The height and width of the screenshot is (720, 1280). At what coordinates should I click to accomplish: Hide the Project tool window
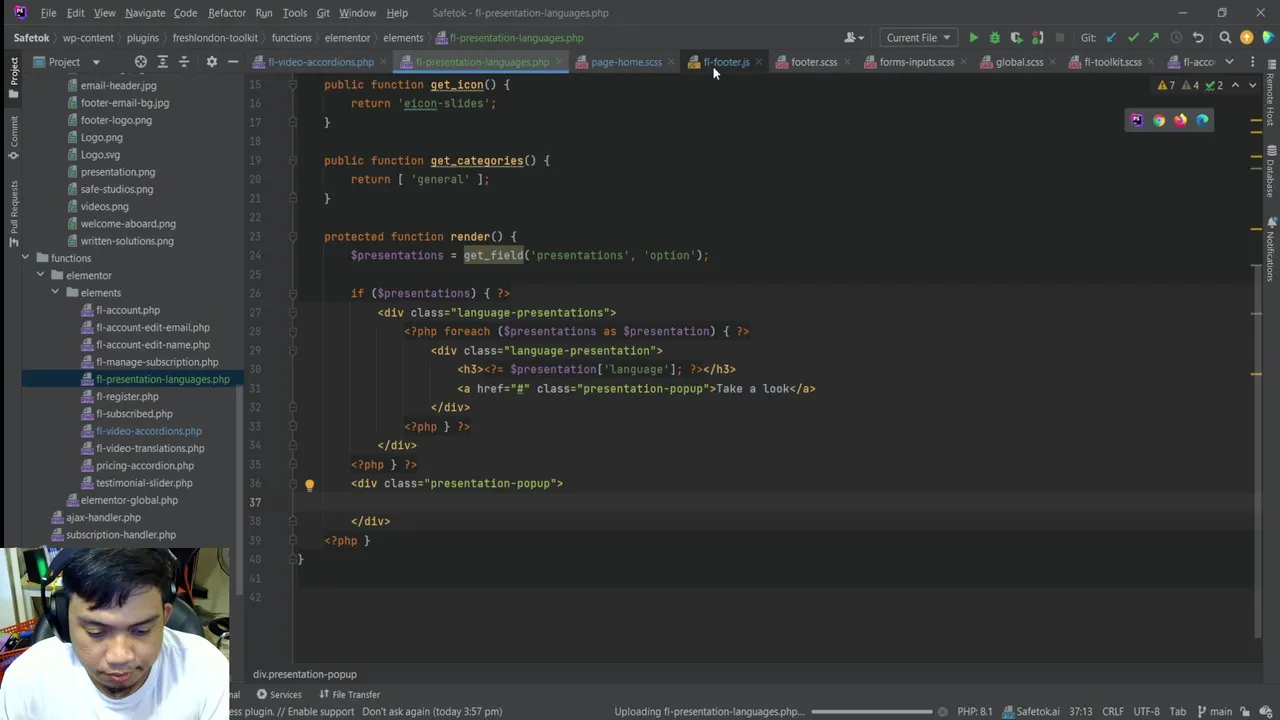coord(233,62)
